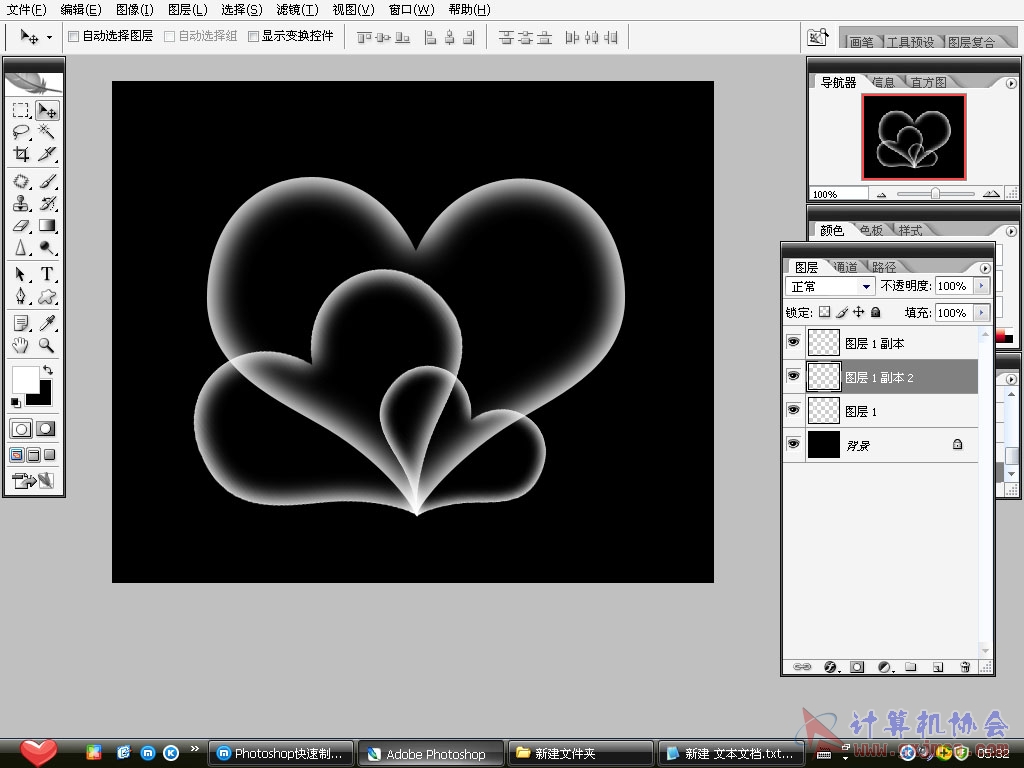Open the 图像(I) menu
The image size is (1024, 768).
(x=135, y=10)
